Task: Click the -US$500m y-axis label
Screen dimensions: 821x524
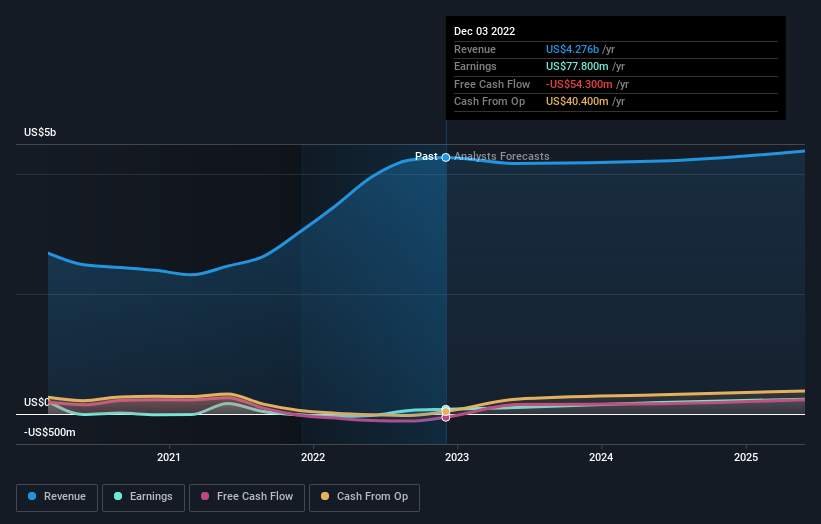Action: tap(50, 432)
